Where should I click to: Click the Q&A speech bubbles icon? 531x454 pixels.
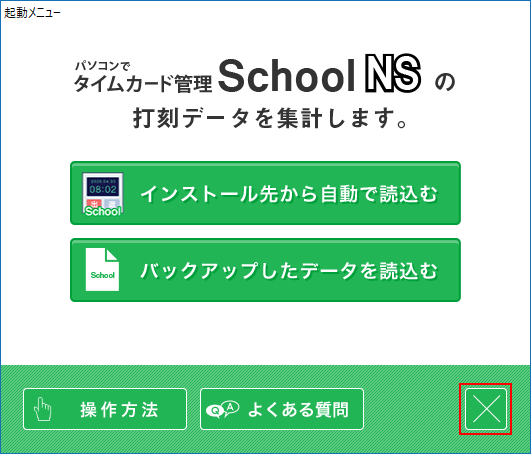[x=222, y=409]
